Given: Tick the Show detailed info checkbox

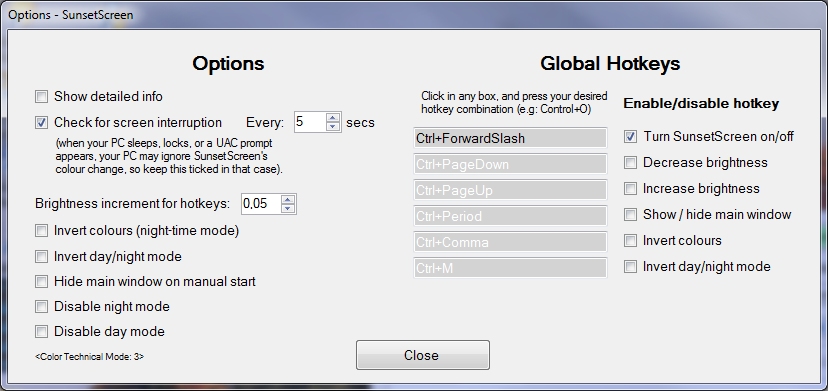Looking at the screenshot, I should (41, 97).
